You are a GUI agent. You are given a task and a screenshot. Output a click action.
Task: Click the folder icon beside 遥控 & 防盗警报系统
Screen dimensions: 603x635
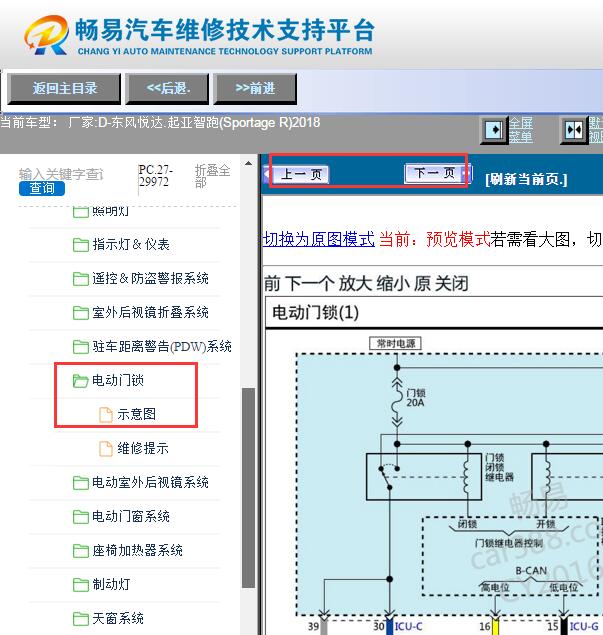[81, 279]
